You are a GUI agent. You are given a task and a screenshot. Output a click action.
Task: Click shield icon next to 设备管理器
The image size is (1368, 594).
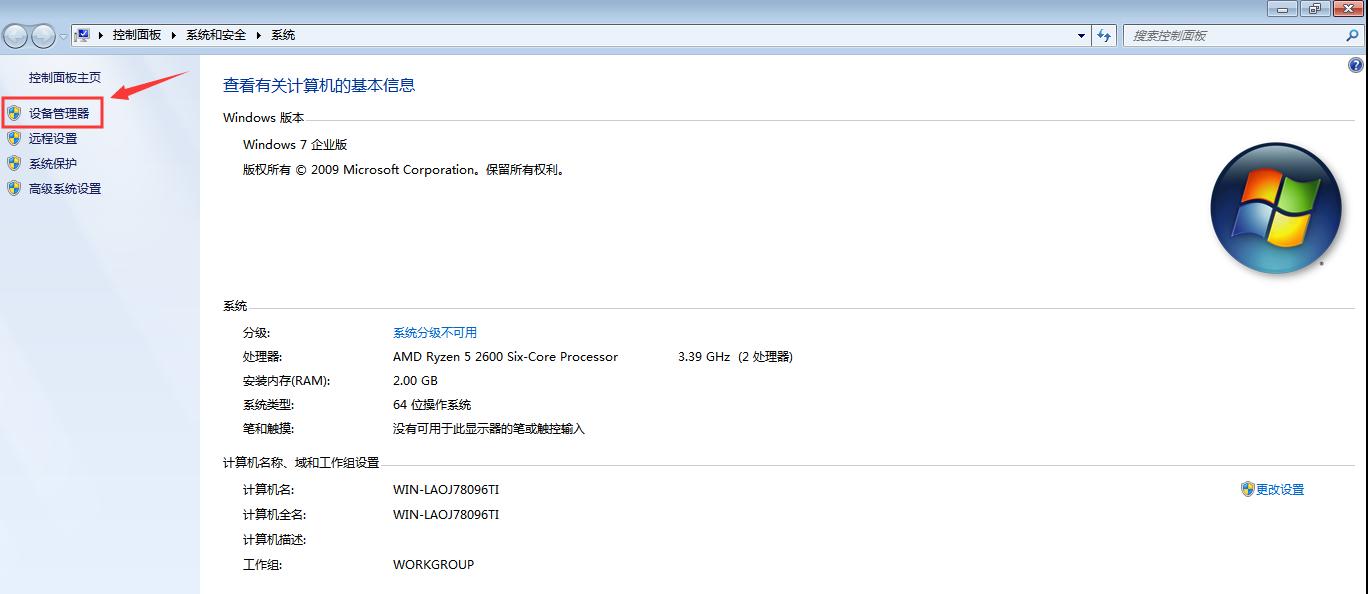click(14, 113)
